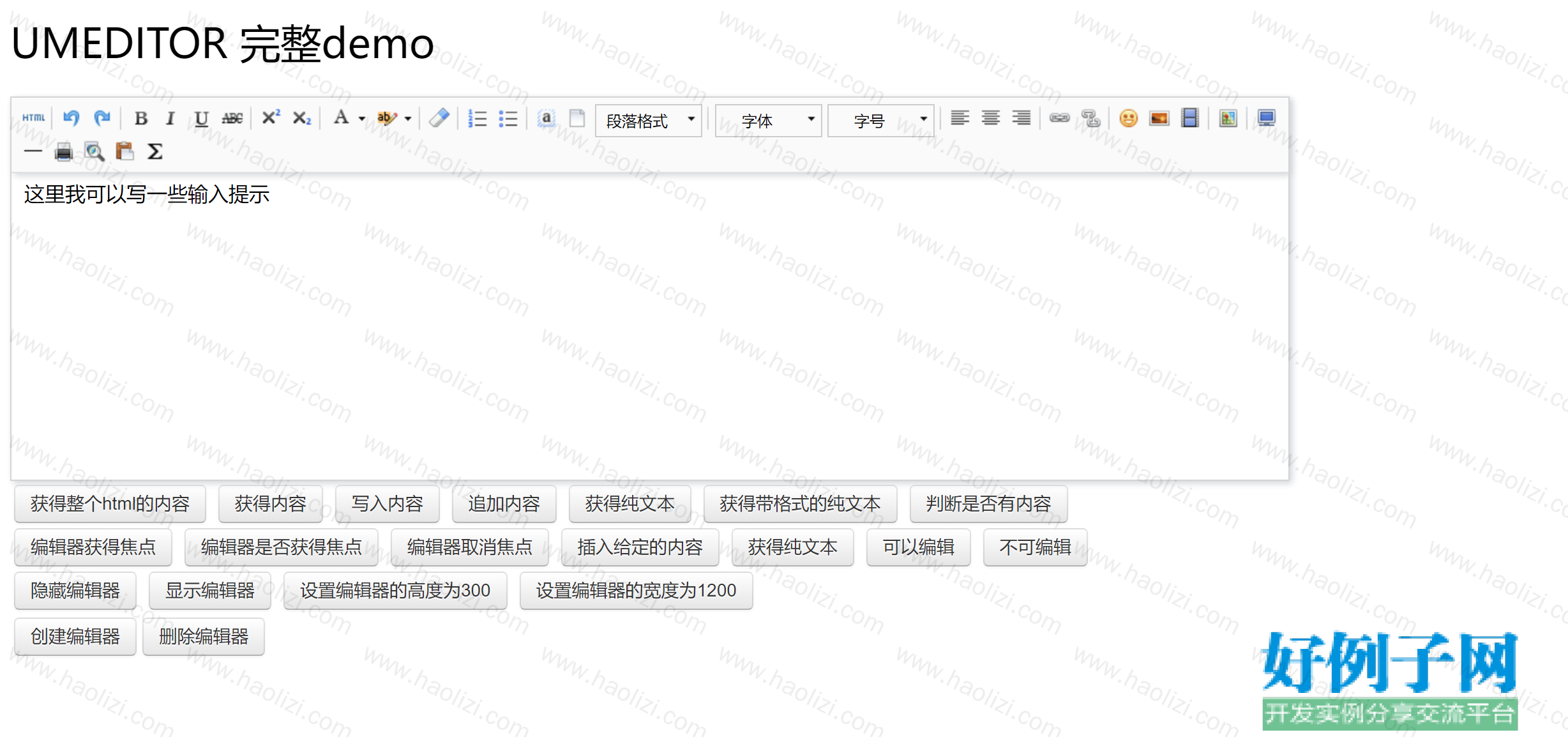Open the emoticon smiley picker
The height and width of the screenshot is (737, 1568).
pyautogui.click(x=1129, y=118)
